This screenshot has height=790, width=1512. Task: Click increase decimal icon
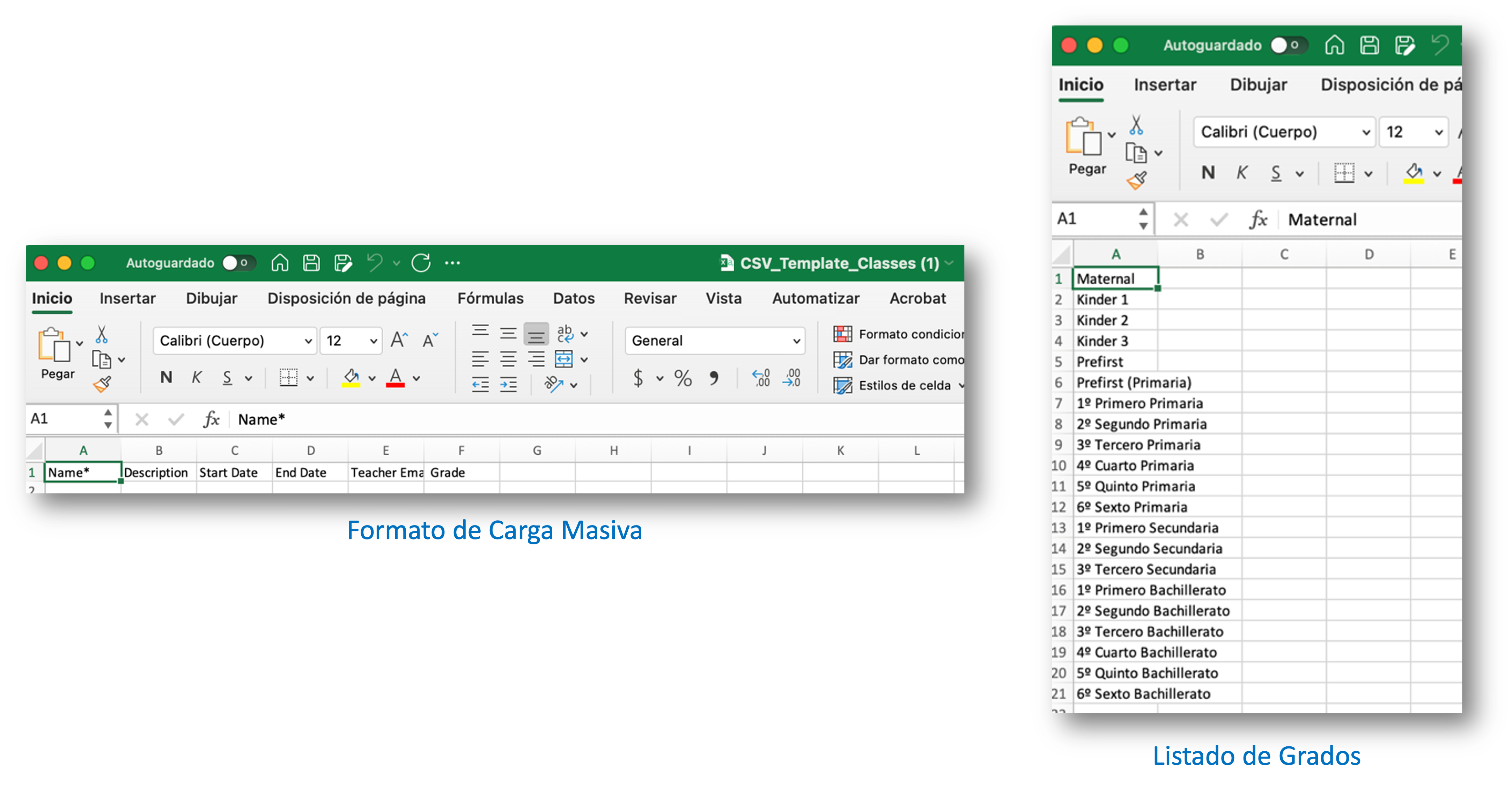pos(761,378)
